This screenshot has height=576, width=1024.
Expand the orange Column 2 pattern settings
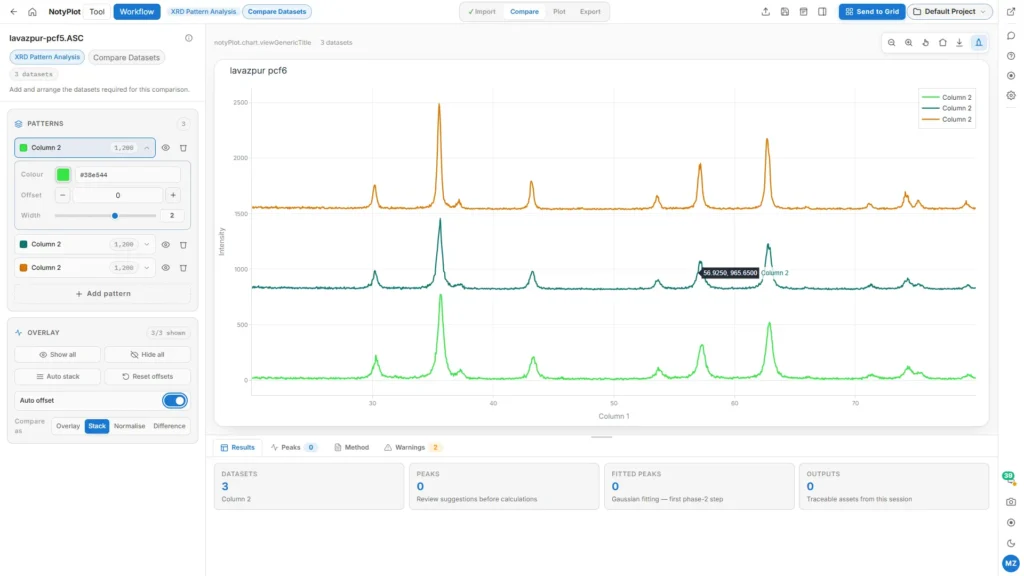click(x=147, y=268)
